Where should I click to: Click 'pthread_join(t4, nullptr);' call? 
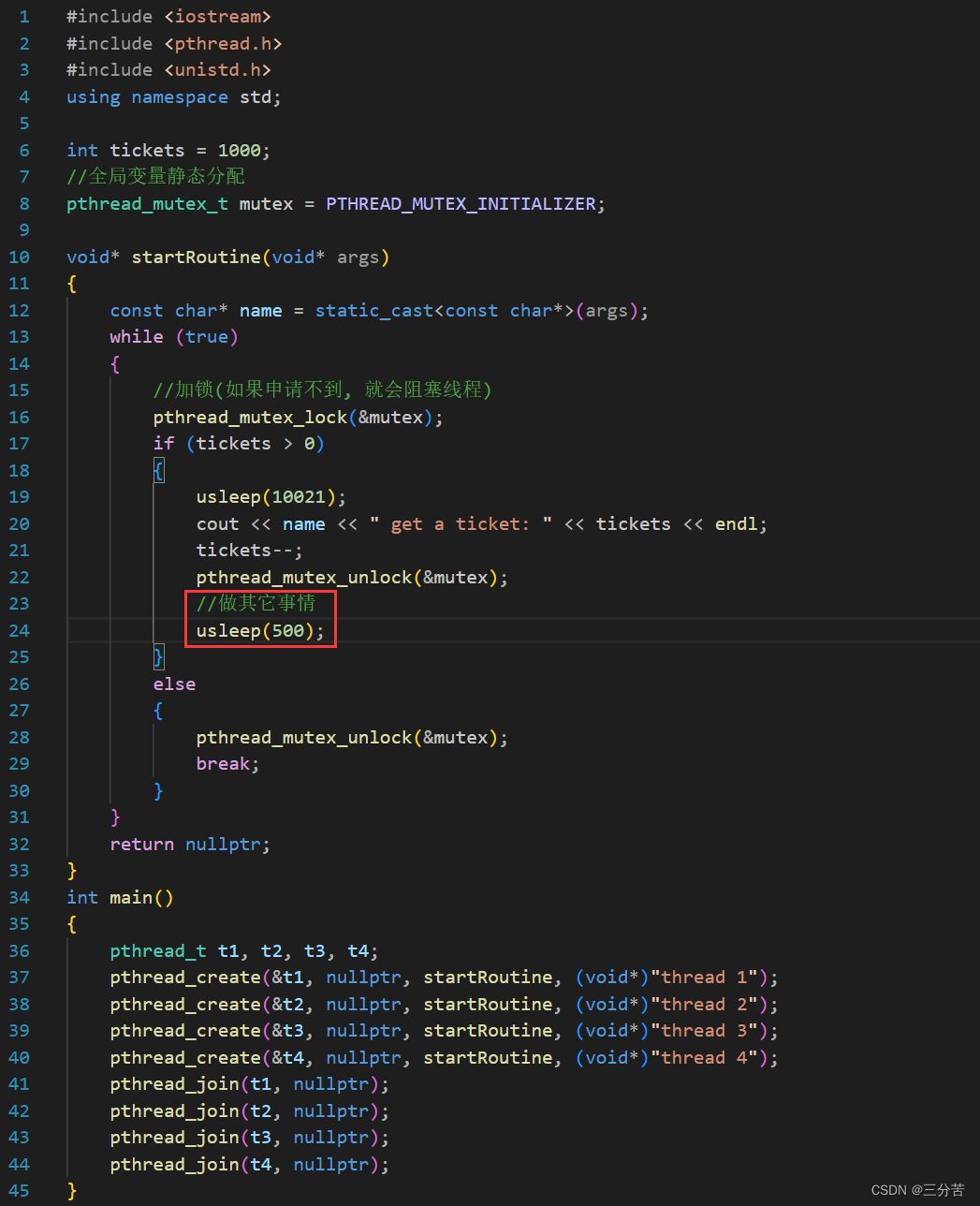(x=250, y=1164)
